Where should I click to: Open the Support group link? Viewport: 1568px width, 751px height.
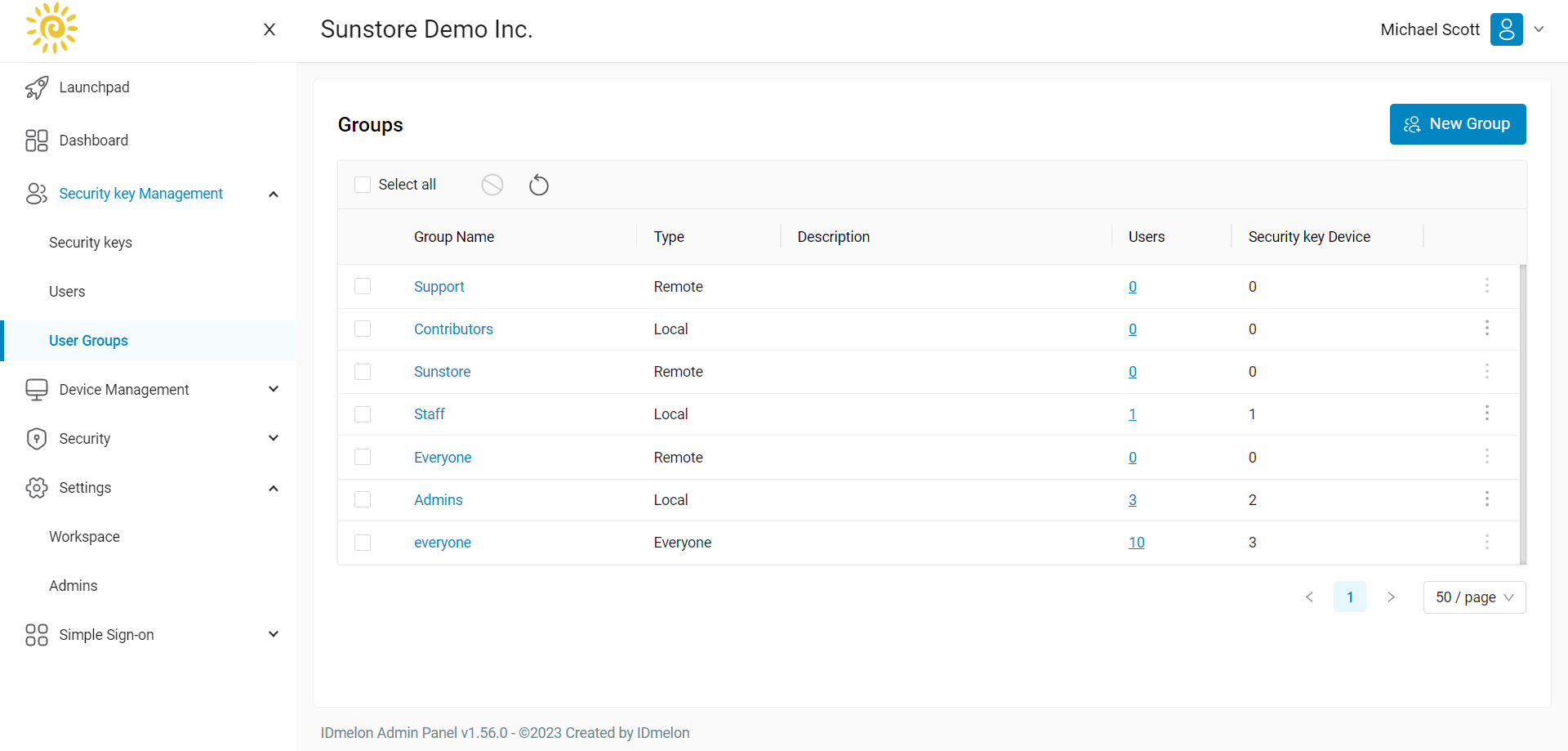pyautogui.click(x=439, y=287)
